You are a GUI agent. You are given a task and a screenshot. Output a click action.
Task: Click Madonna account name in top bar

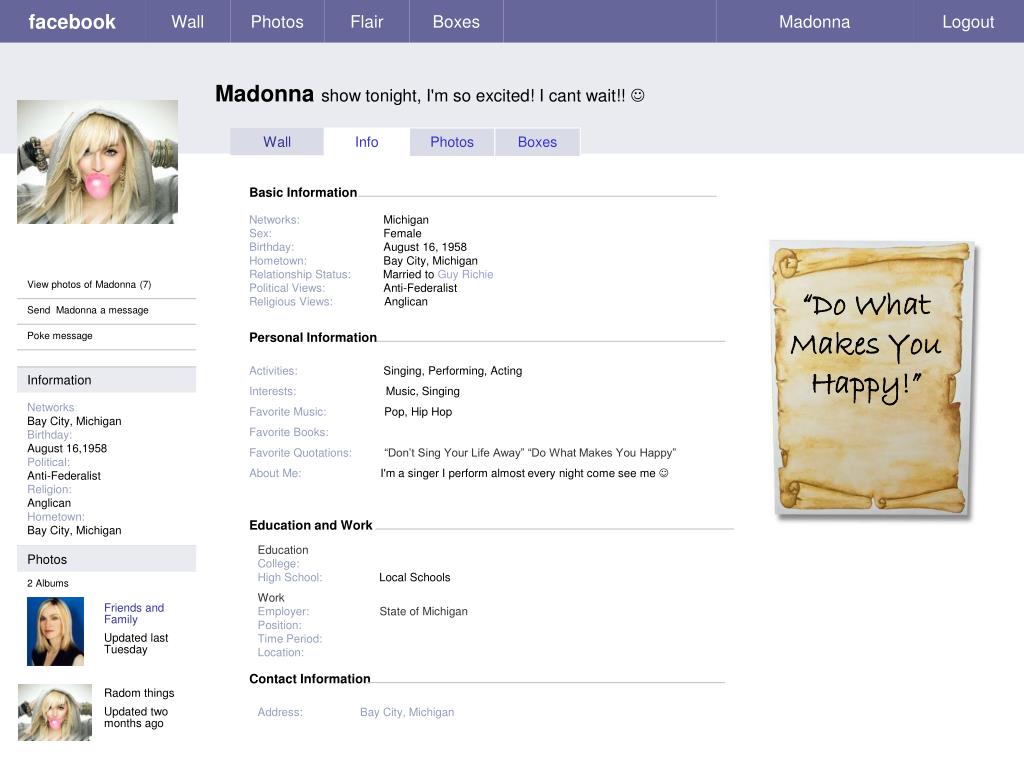[814, 22]
